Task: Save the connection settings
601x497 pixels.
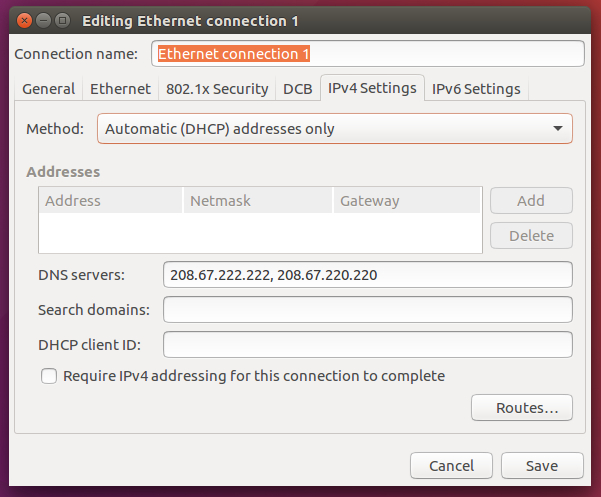Action: click(x=542, y=466)
